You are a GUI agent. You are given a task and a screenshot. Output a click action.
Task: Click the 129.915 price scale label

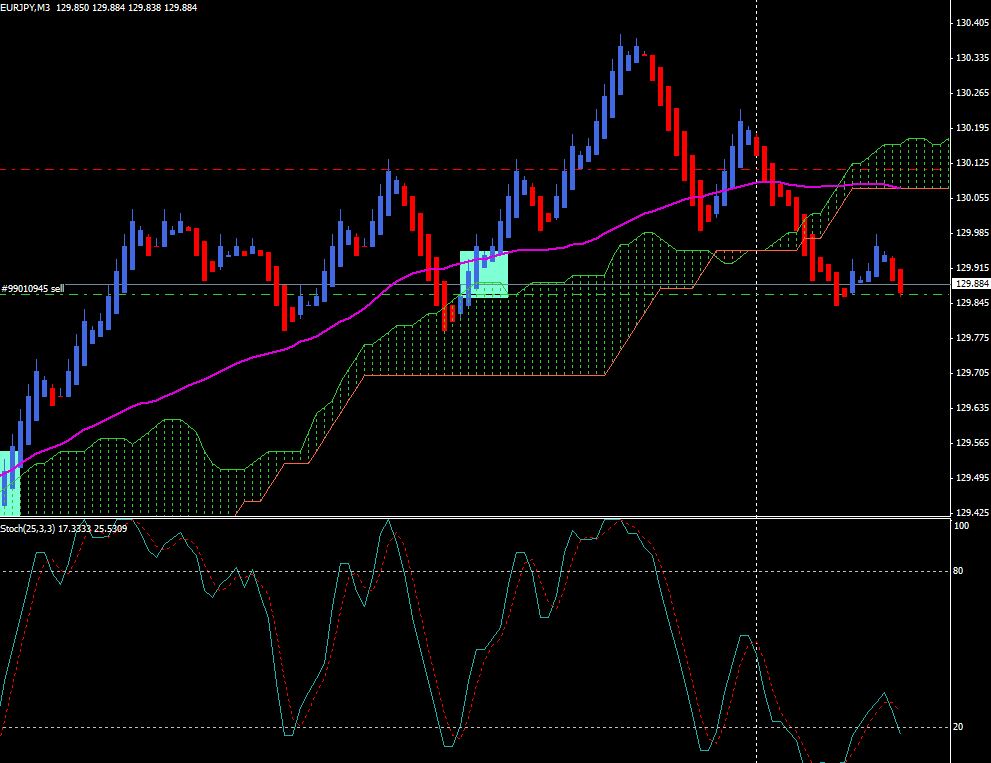(972, 268)
